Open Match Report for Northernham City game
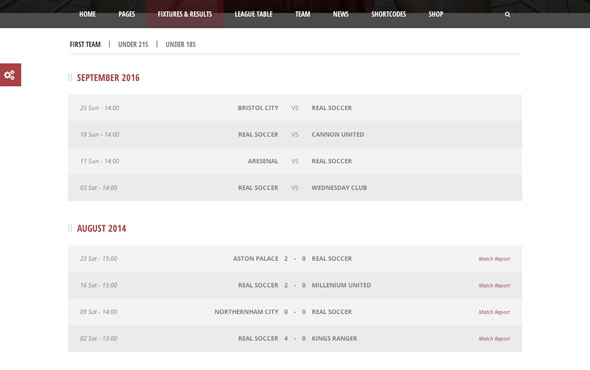Screen dimensions: 590x370 point(494,312)
